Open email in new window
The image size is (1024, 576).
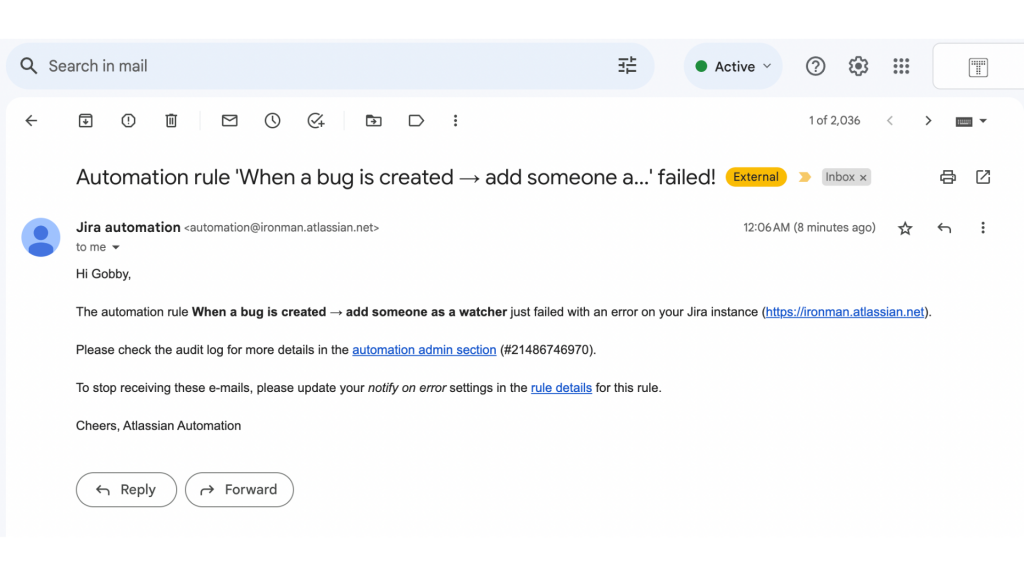point(983,177)
